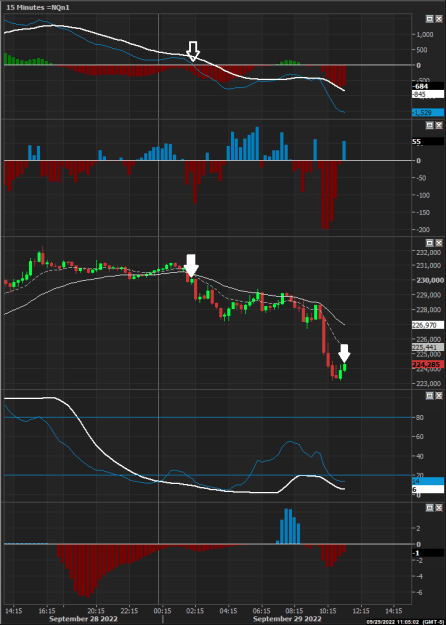This screenshot has height=625, width=446.
Task: Click the 80 overbought line in stochastic pane
Action: (207, 417)
